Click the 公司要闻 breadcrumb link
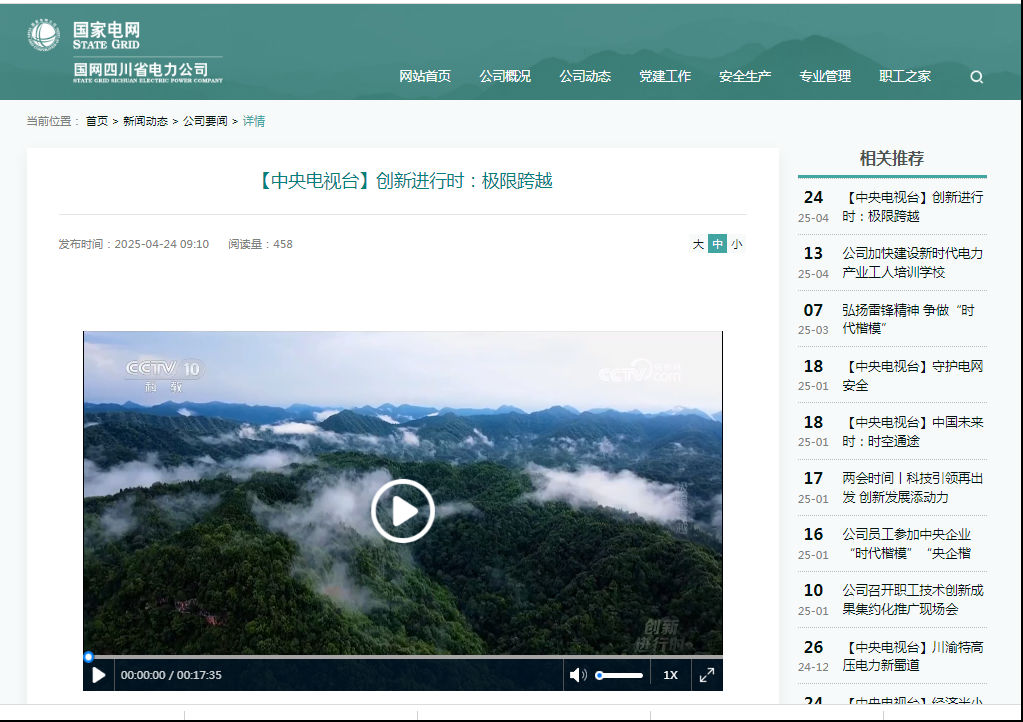 [205, 121]
